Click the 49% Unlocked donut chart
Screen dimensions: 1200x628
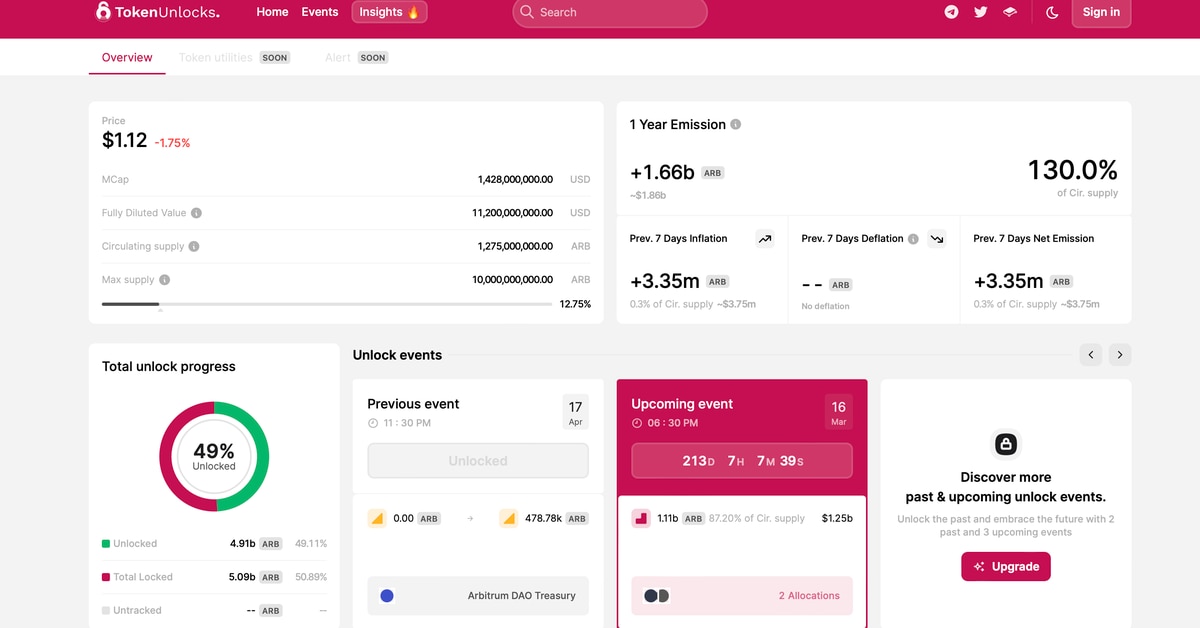click(214, 457)
